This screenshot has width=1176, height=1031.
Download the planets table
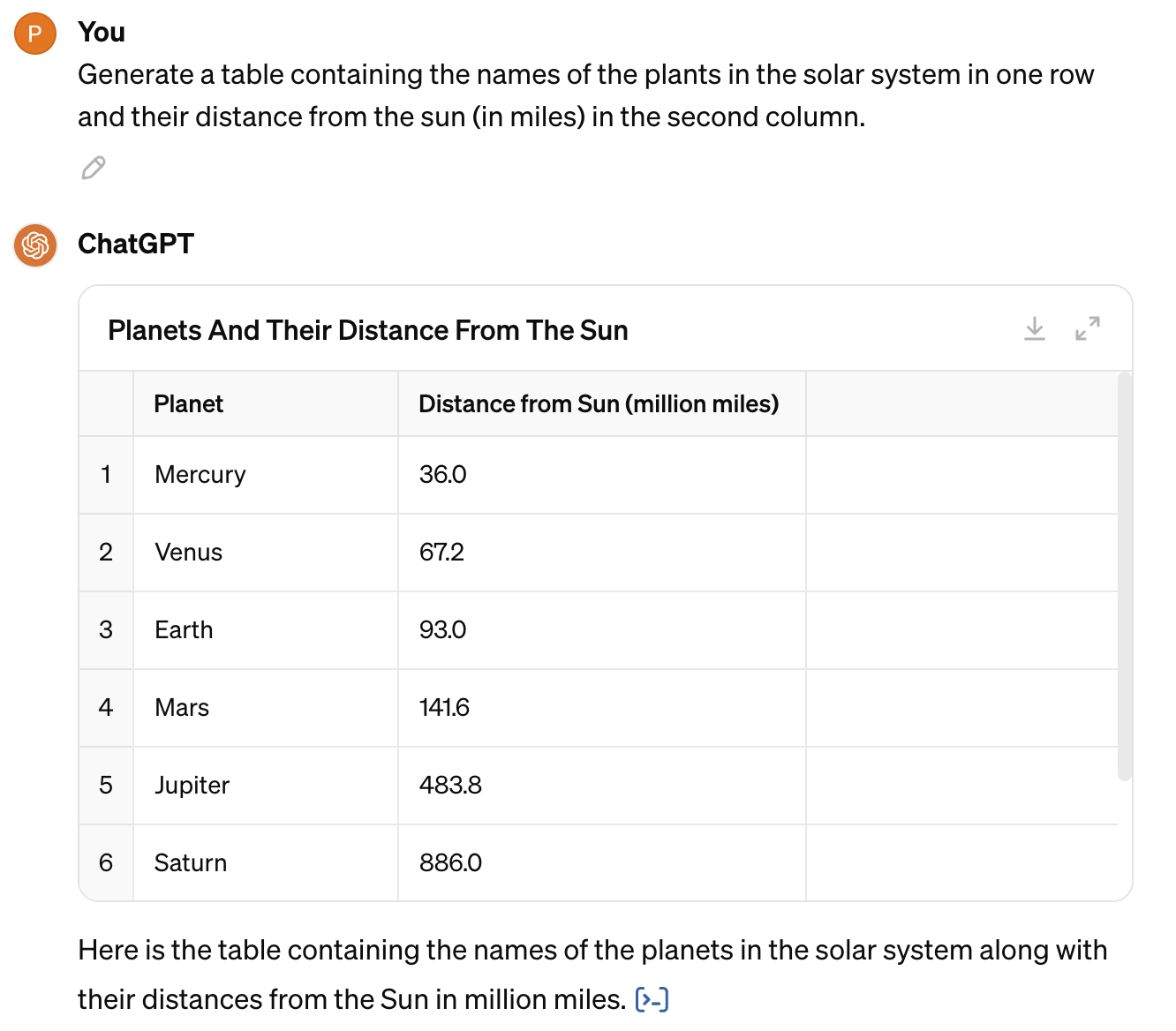(x=1035, y=329)
